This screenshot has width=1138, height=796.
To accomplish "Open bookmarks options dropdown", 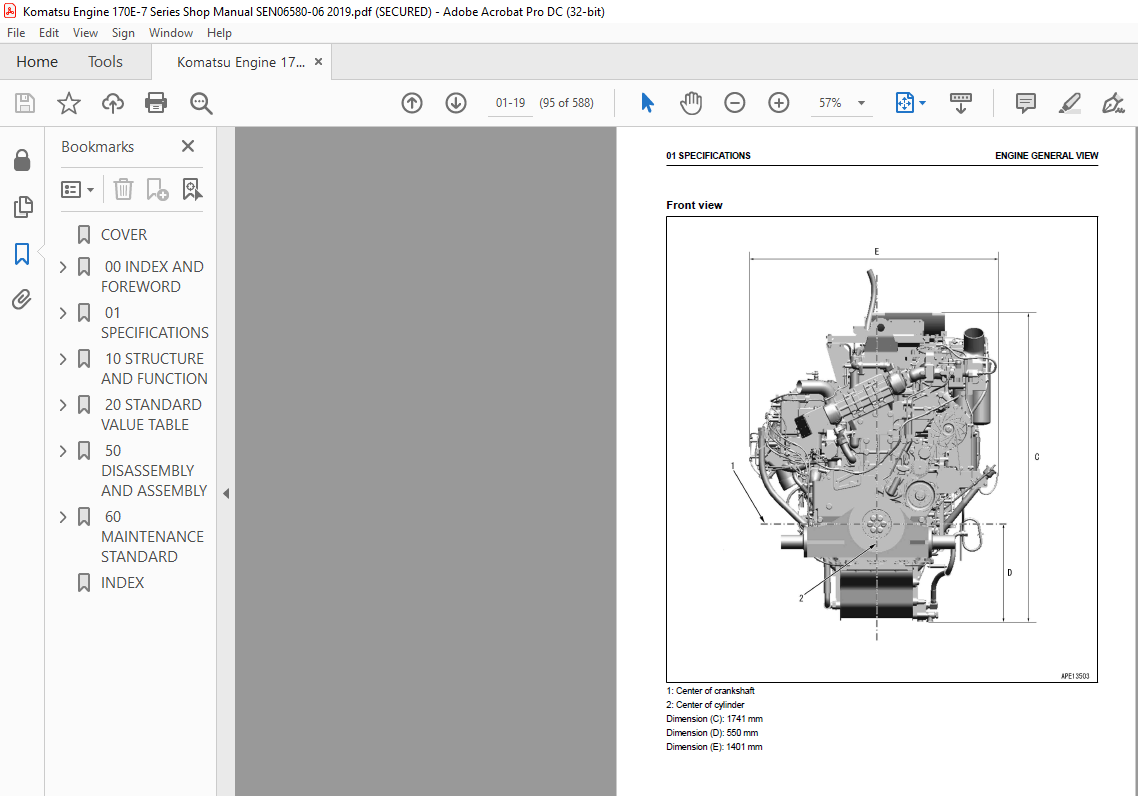I will click(x=78, y=189).
